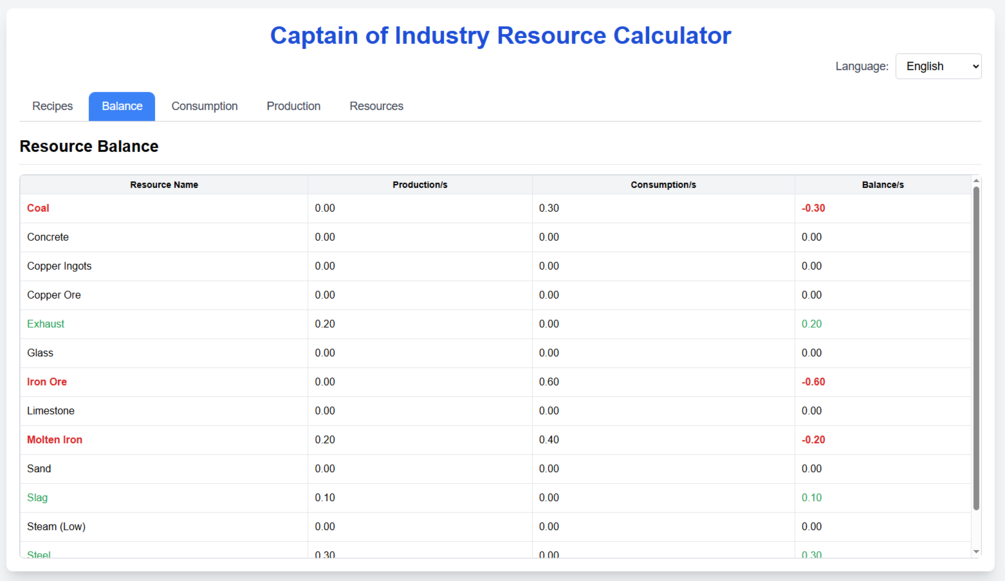Open the Language dropdown
The width and height of the screenshot is (1005, 581).
937,66
